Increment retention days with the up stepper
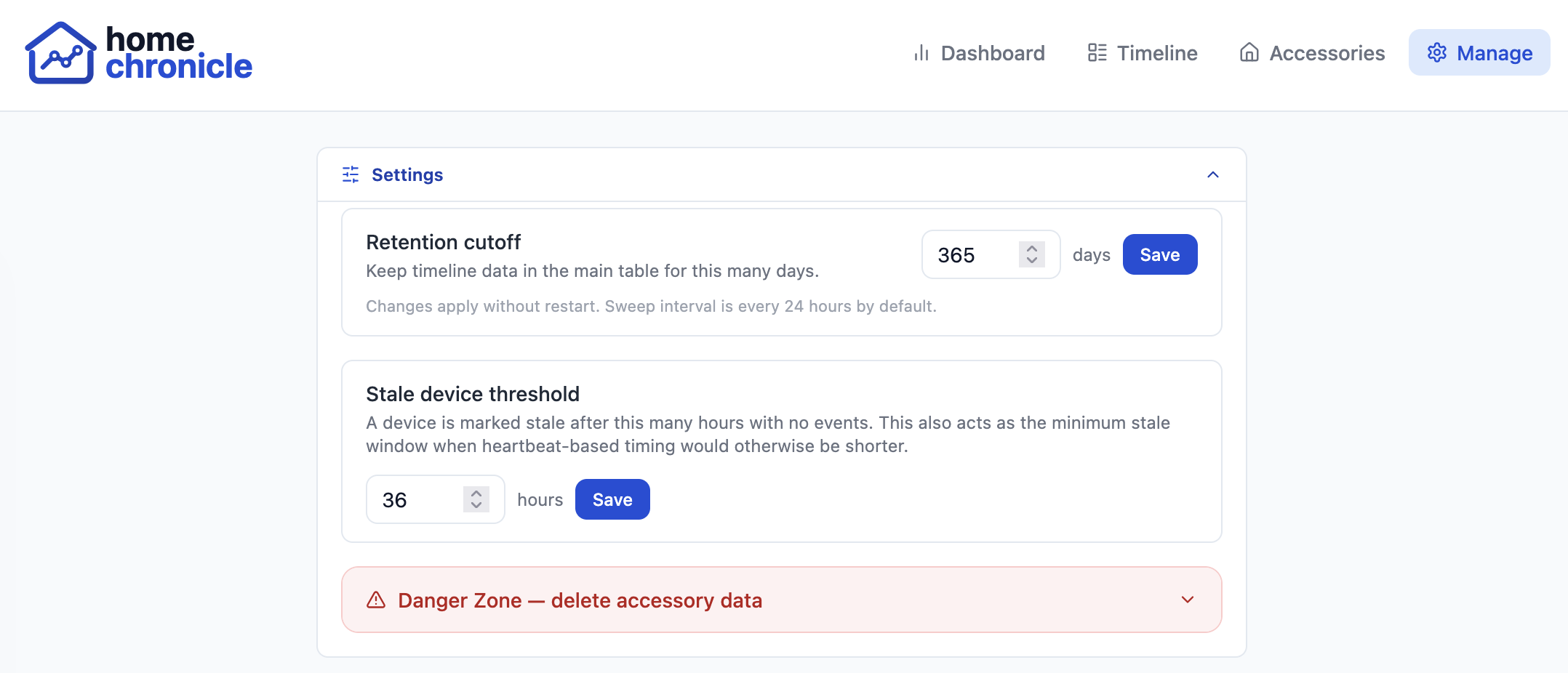1568x673 pixels. click(x=1031, y=248)
